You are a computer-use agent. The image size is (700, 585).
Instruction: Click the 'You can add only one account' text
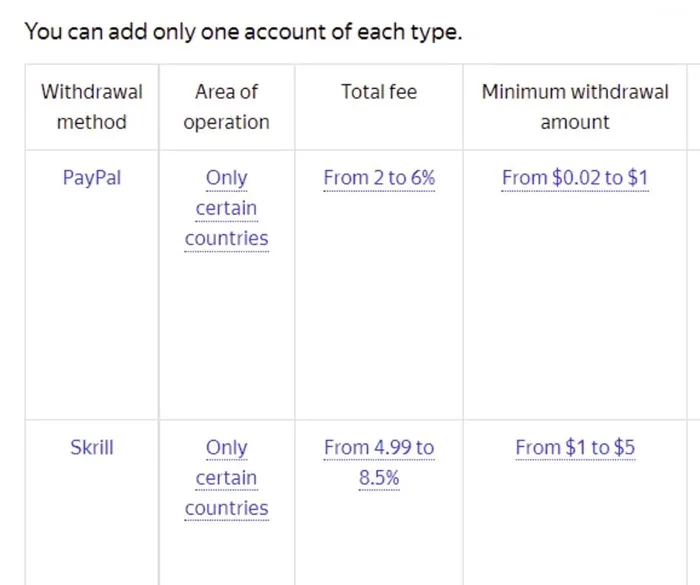tap(243, 31)
